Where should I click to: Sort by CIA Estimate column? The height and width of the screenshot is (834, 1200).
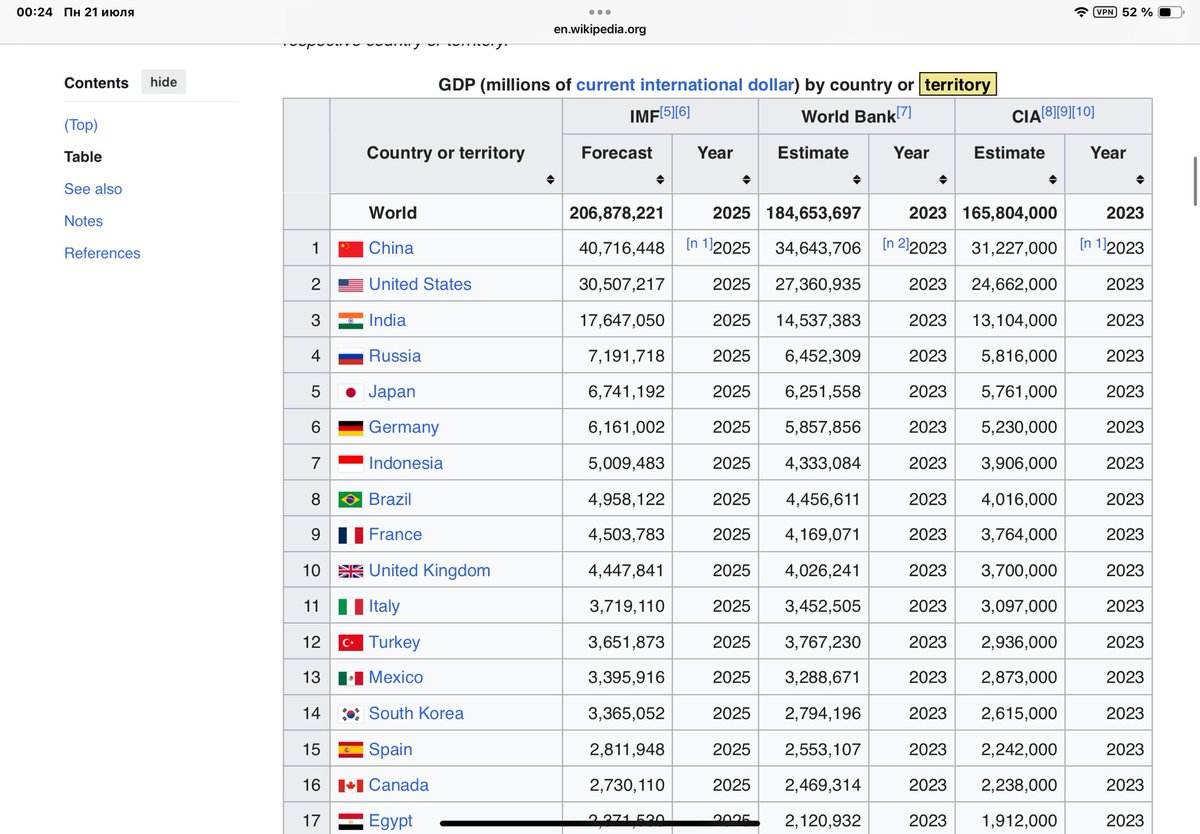tap(1052, 180)
